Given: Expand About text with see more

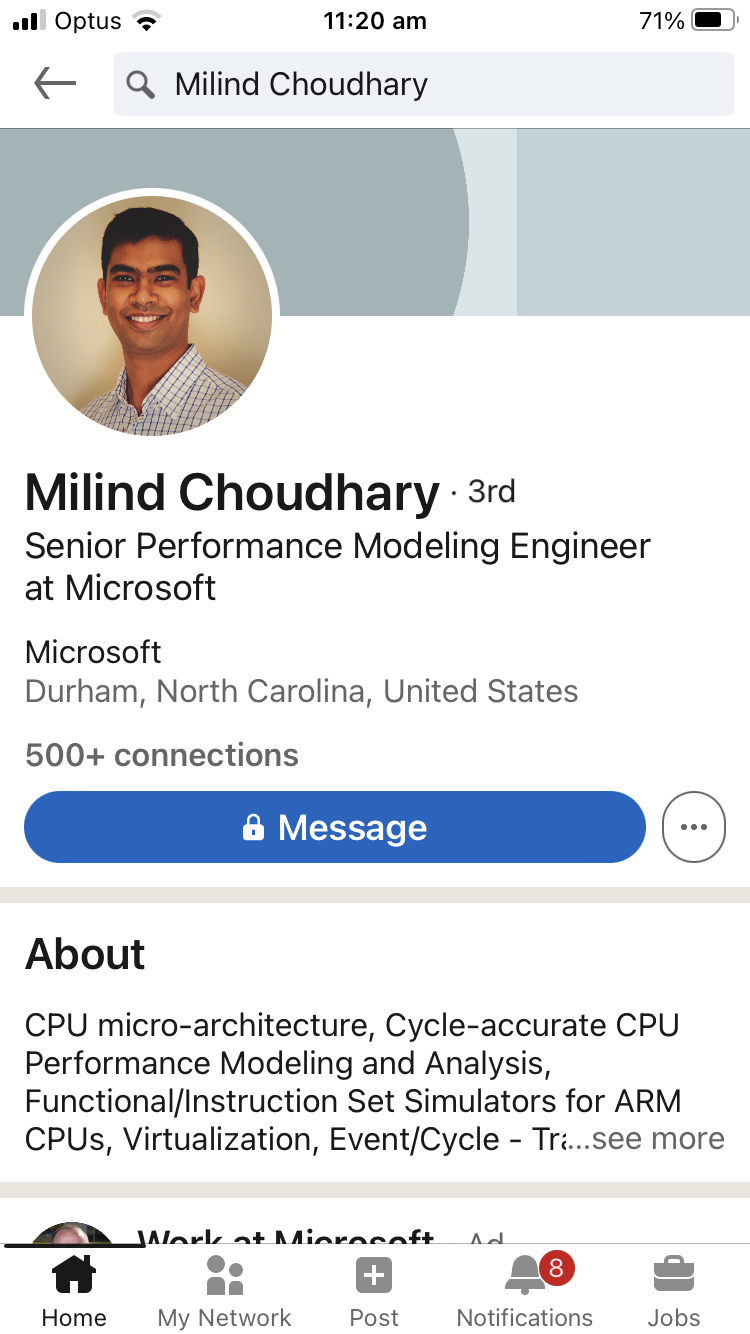Looking at the screenshot, I should pos(658,1138).
